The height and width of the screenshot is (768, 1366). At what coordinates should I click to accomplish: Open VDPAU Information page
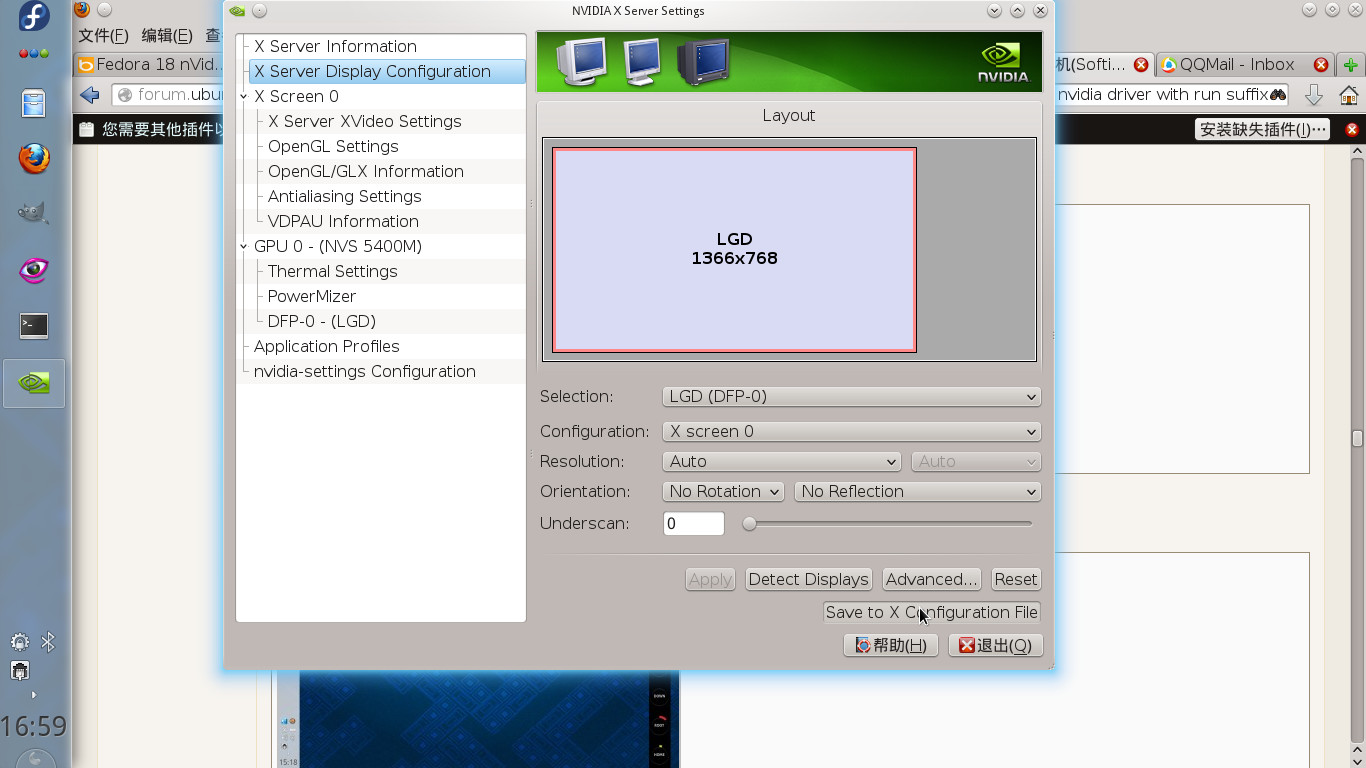343,222
